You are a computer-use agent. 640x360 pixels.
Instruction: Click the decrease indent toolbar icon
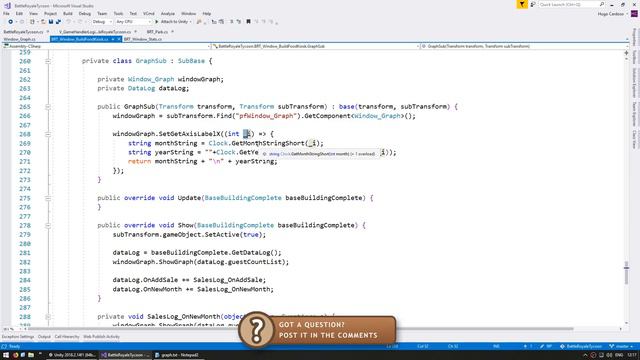(x=214, y=22)
